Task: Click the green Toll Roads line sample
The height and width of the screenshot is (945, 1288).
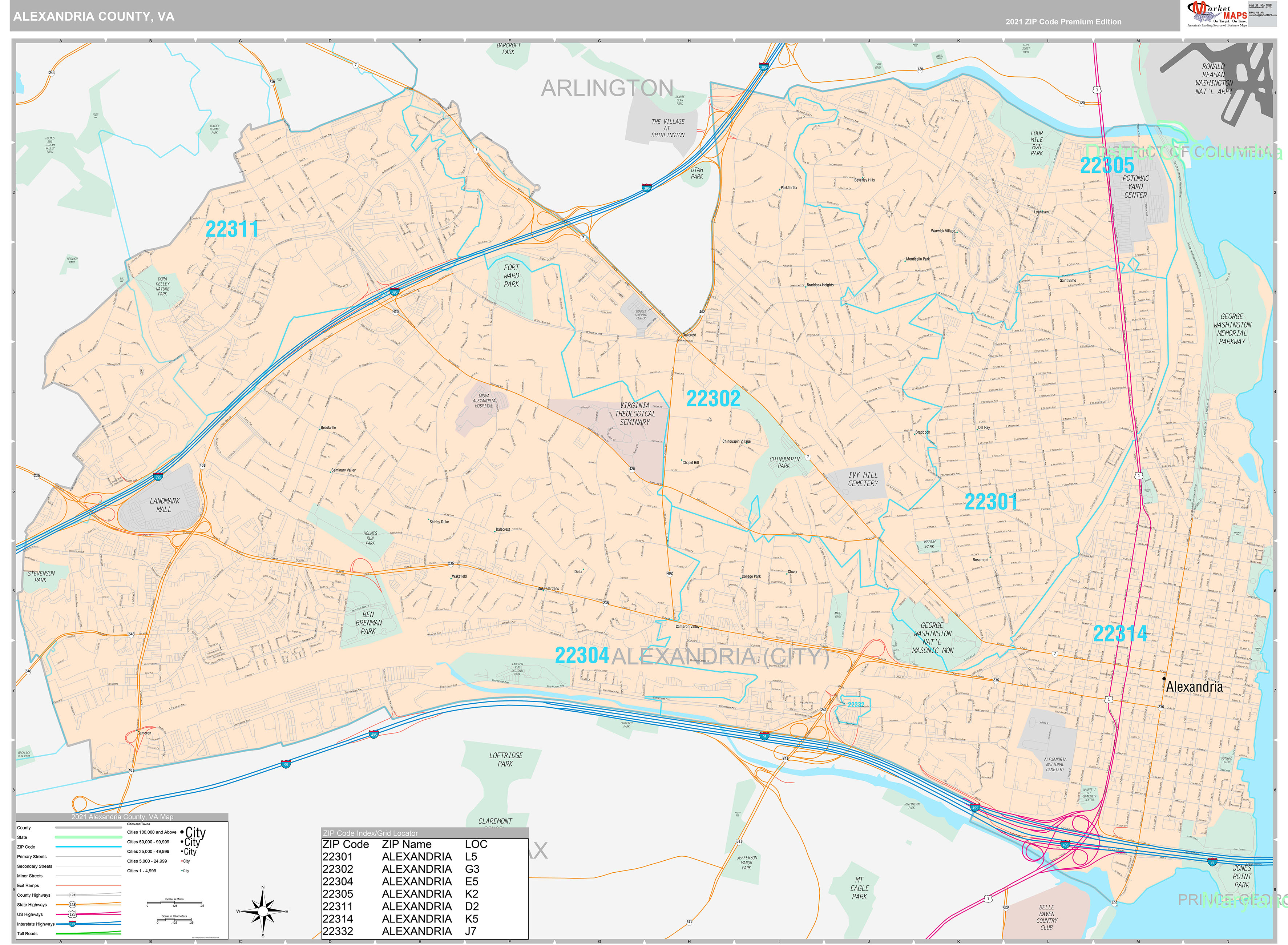Action: [88, 934]
